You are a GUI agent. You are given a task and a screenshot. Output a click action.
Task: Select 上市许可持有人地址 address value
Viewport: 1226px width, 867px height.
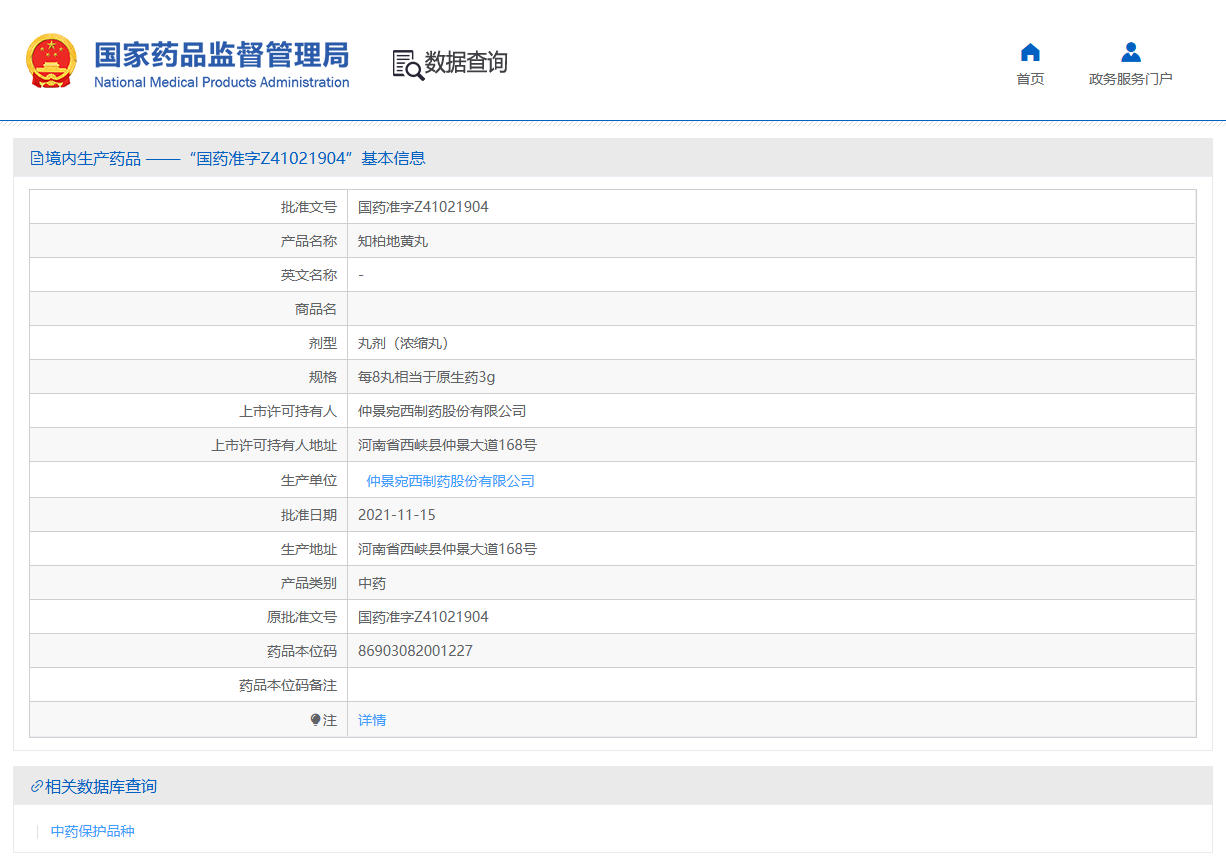[447, 445]
